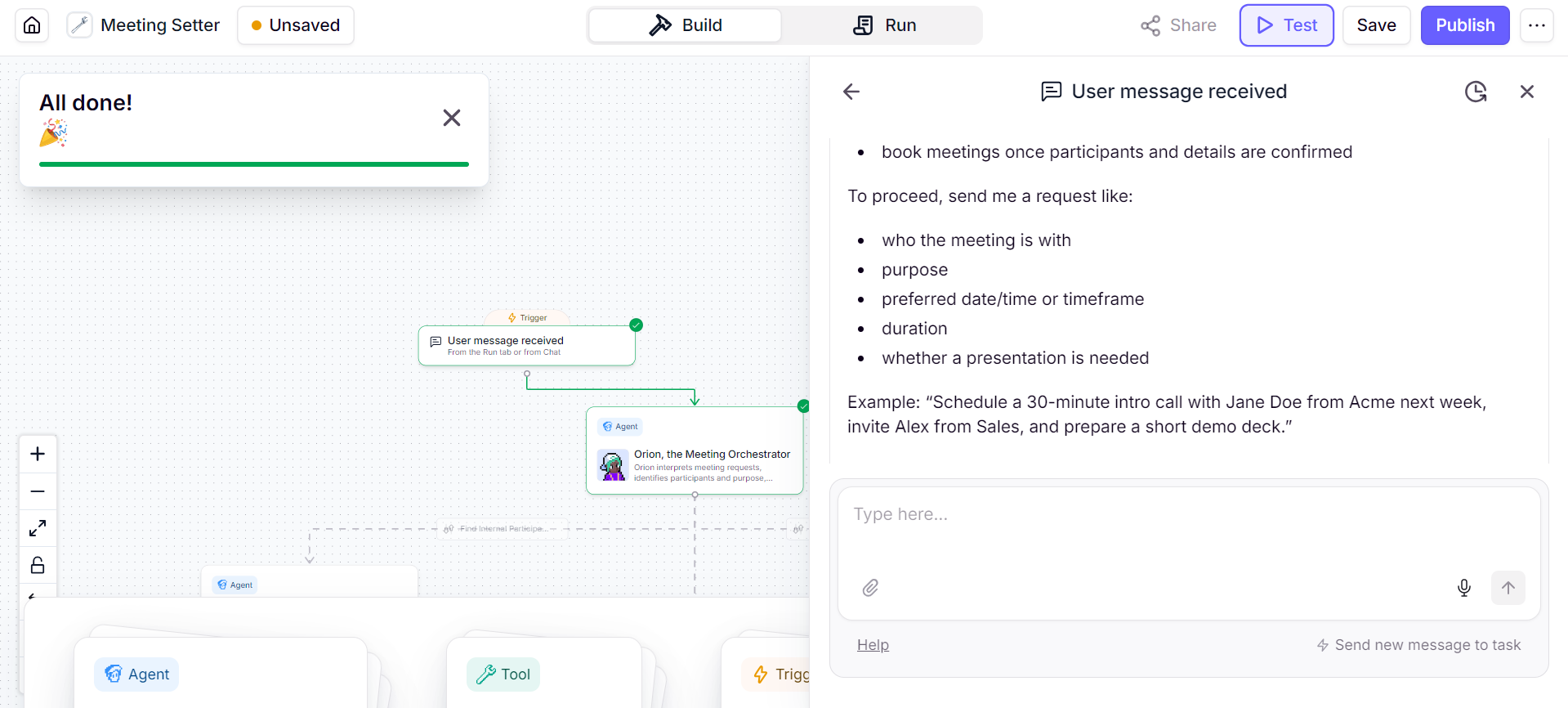Publish the Meeting Setter workflow
This screenshot has width=1568, height=708.
1464,25
